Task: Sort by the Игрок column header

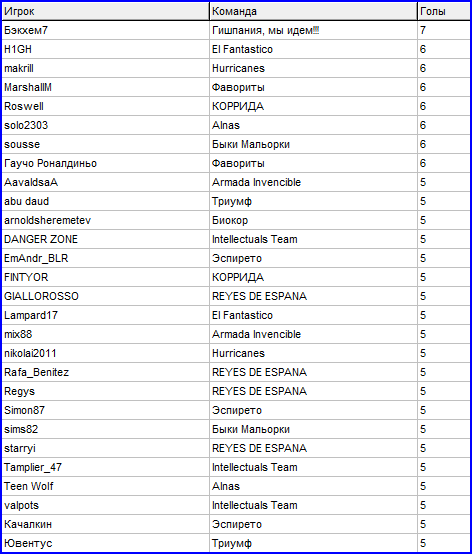Action: (106, 11)
